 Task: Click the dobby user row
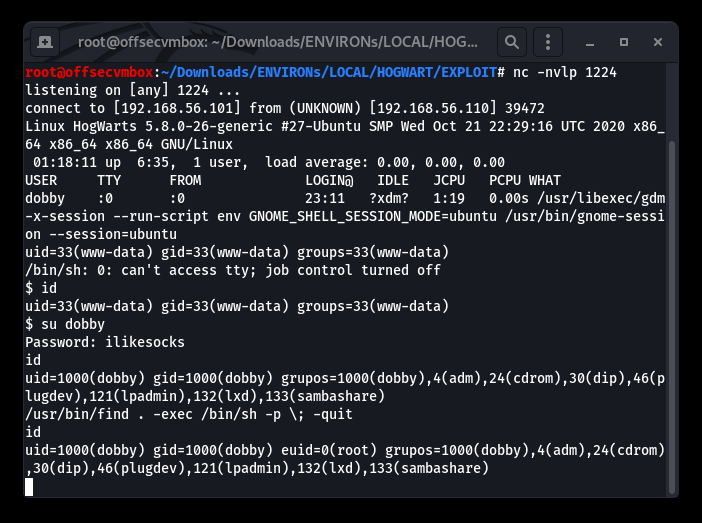345,216
